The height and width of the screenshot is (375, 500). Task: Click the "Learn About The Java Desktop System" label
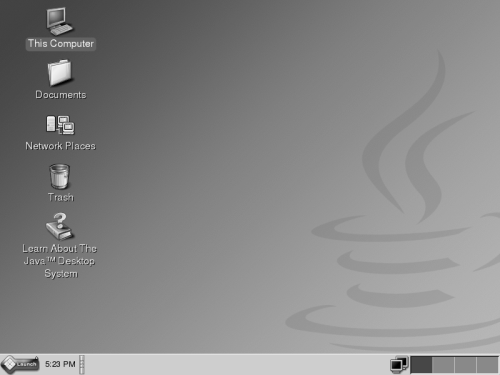coord(60,261)
